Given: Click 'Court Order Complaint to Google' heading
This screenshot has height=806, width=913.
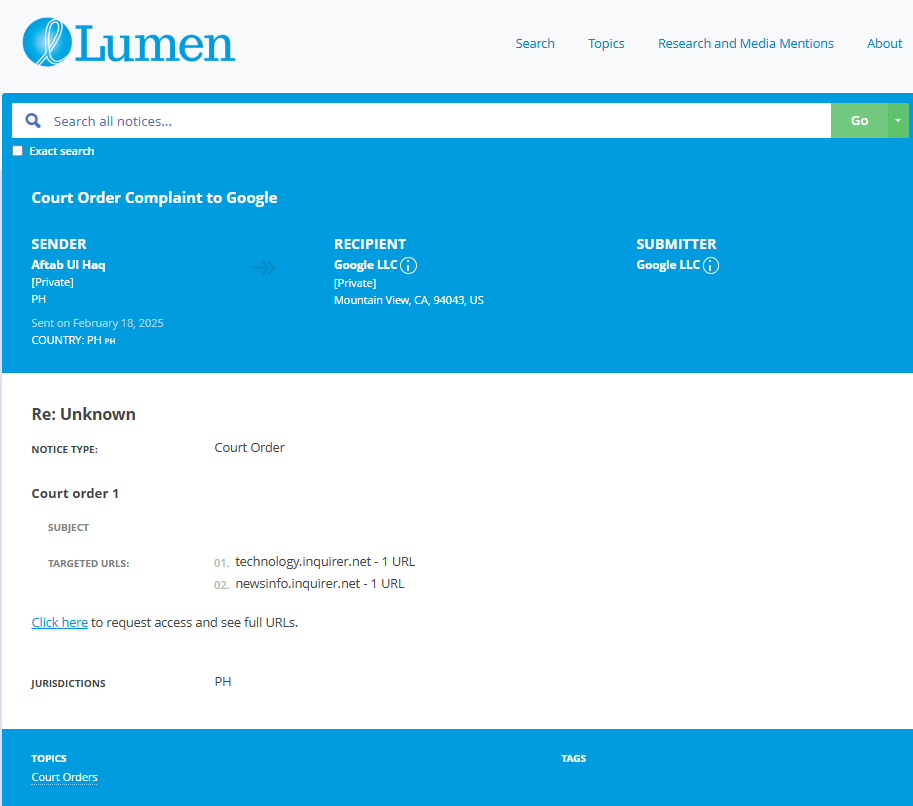Looking at the screenshot, I should tap(154, 198).
